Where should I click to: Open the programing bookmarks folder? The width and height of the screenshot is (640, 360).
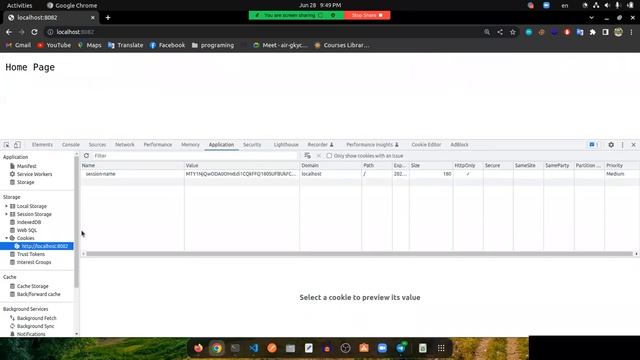(x=213, y=45)
